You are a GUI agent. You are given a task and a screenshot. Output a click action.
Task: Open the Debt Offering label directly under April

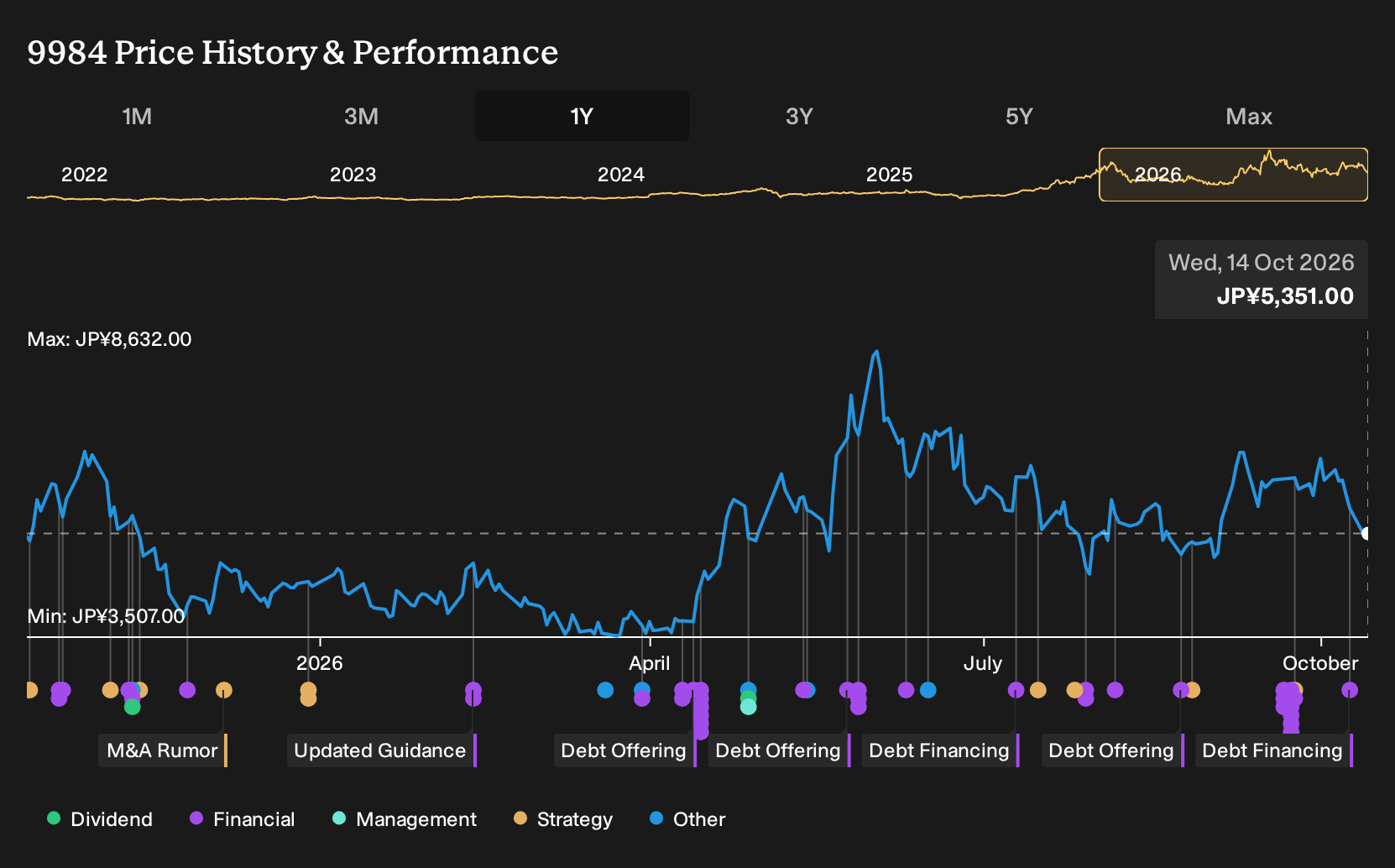[x=625, y=750]
